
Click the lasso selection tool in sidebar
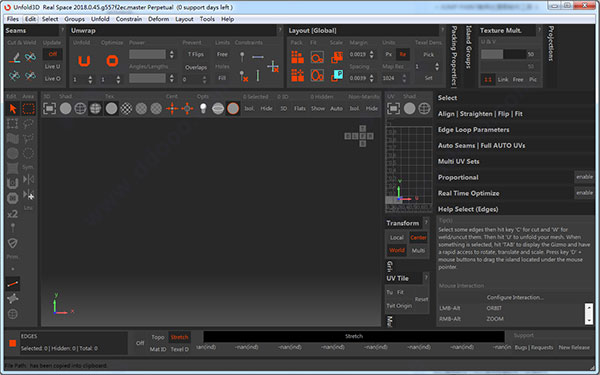(x=28, y=124)
